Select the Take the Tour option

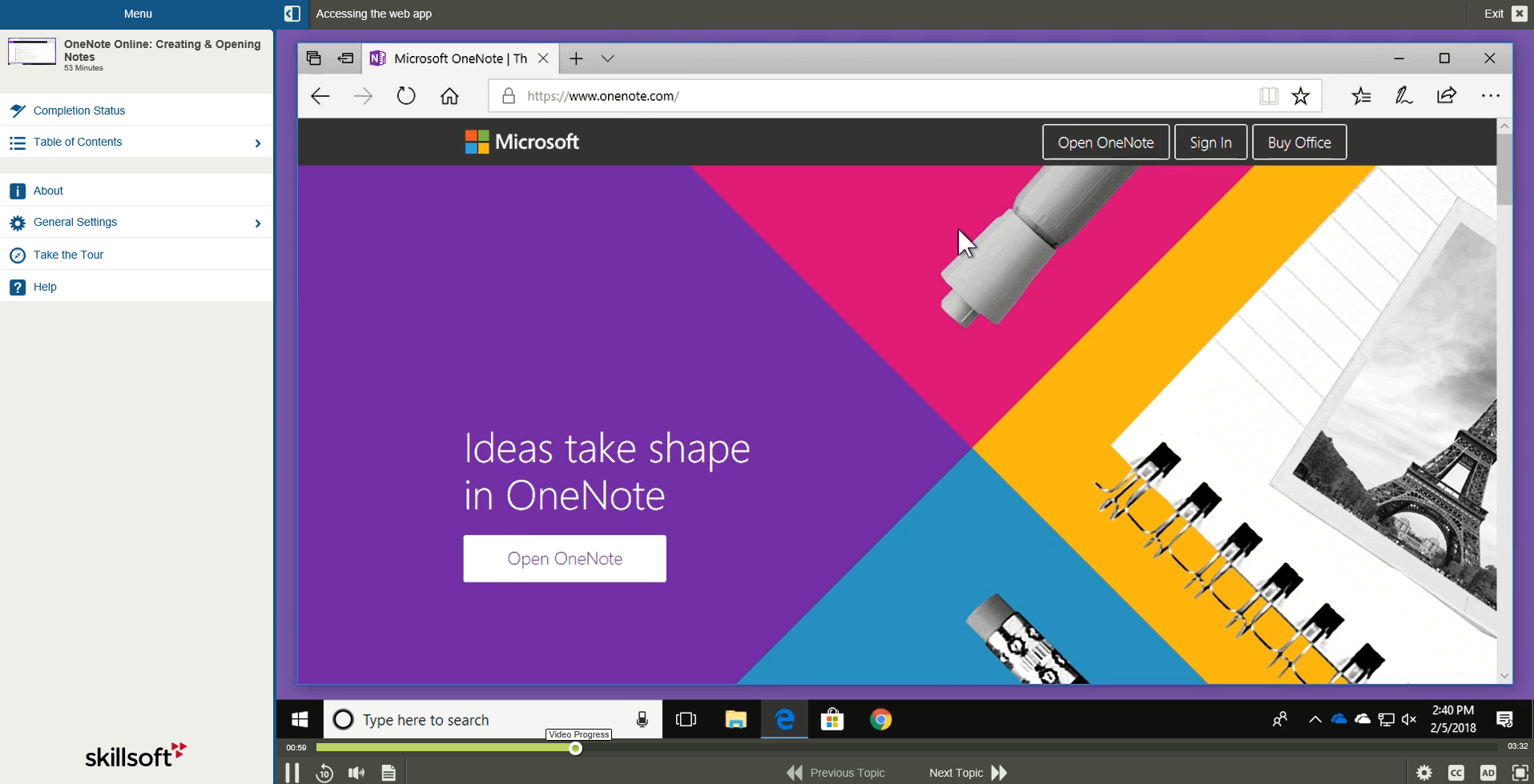coord(67,255)
